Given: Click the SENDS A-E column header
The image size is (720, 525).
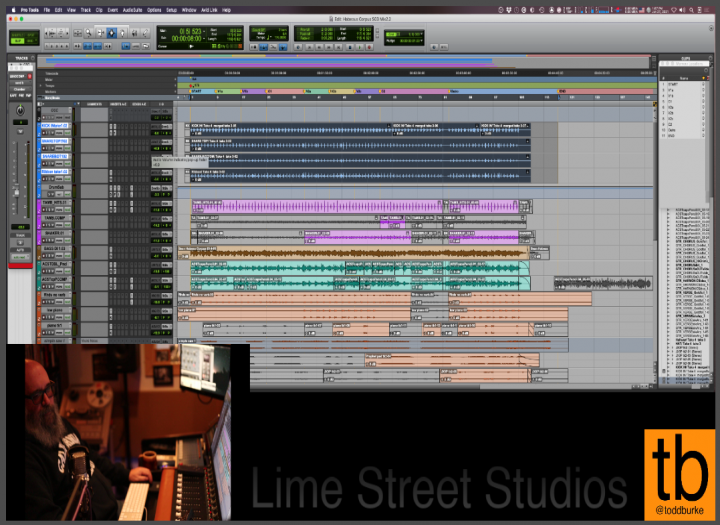Looking at the screenshot, I should coord(139,105).
